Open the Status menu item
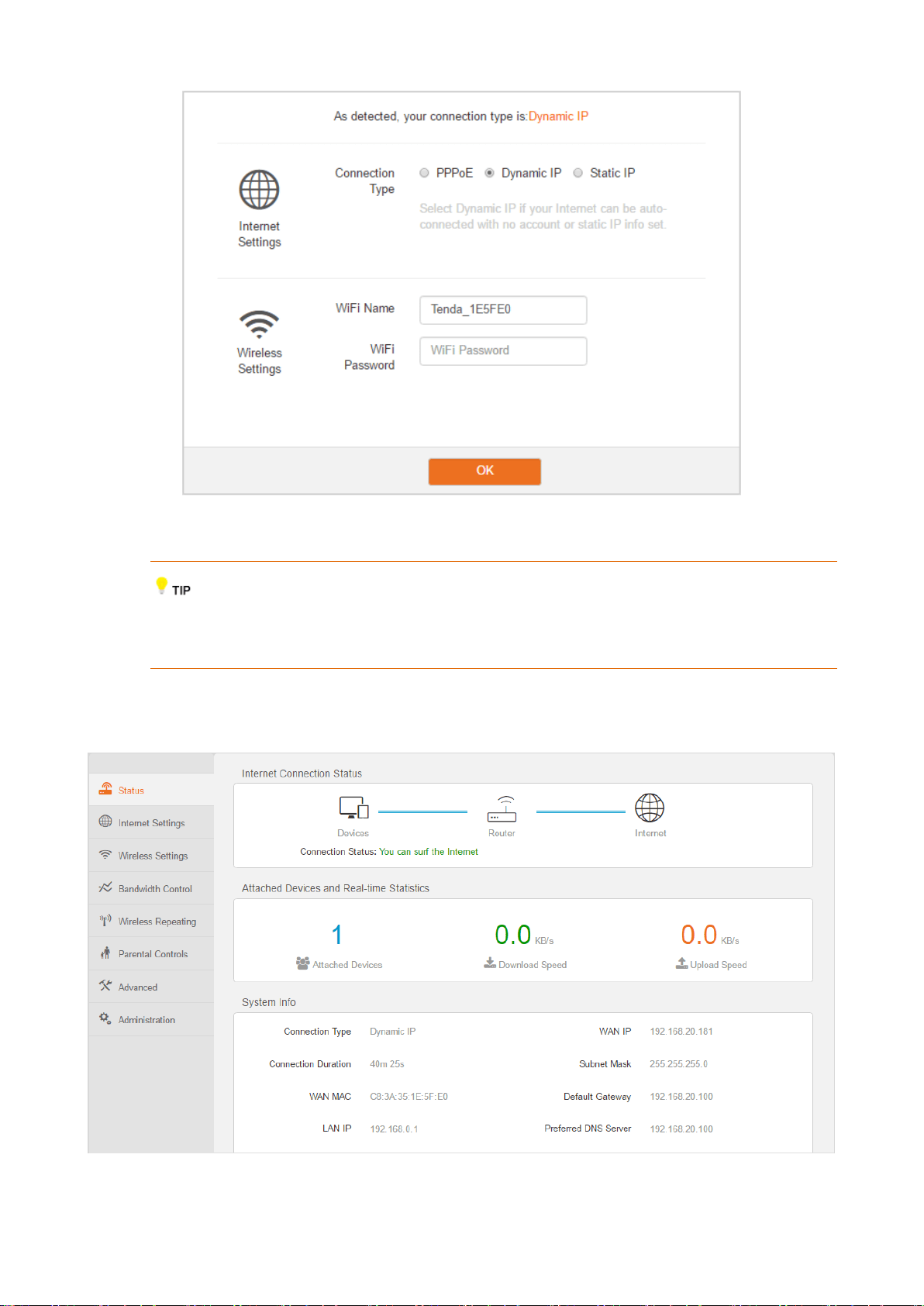 (x=151, y=790)
